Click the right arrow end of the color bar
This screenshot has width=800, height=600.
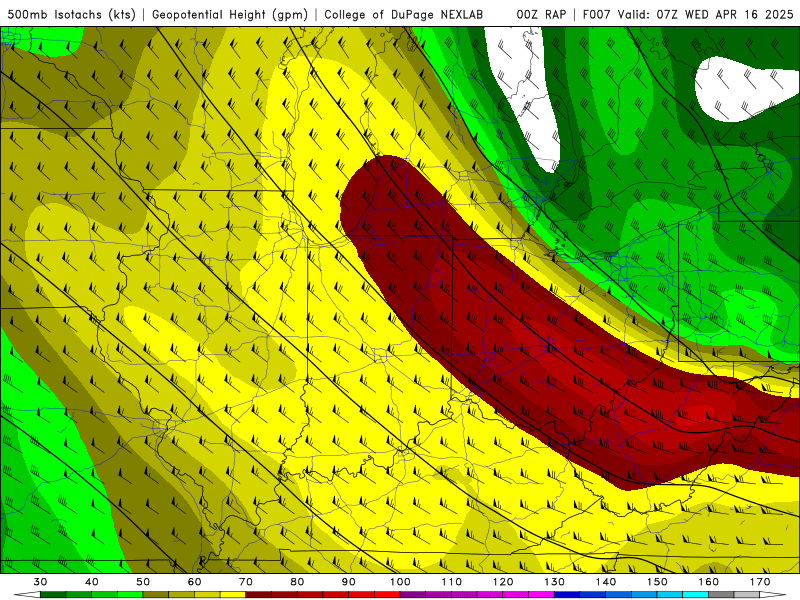point(773,595)
